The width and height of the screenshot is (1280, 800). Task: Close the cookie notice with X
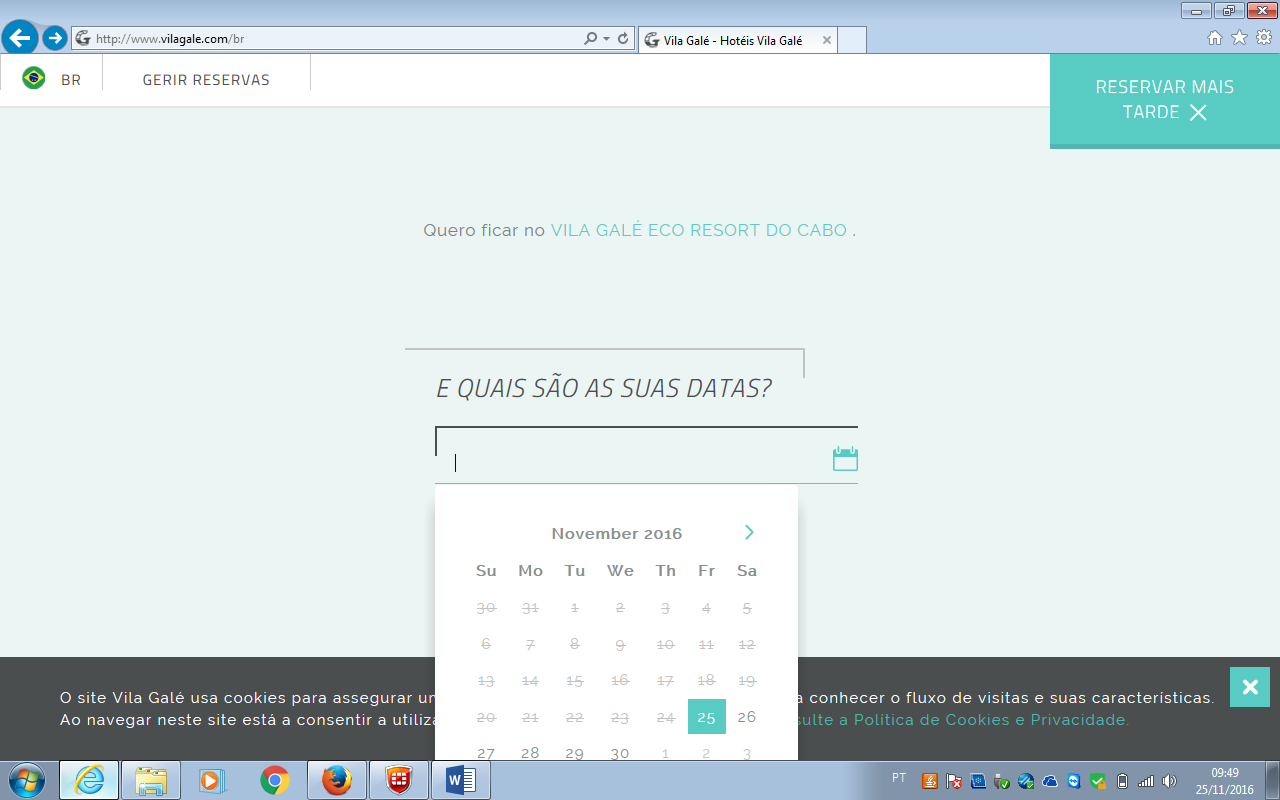[1250, 687]
